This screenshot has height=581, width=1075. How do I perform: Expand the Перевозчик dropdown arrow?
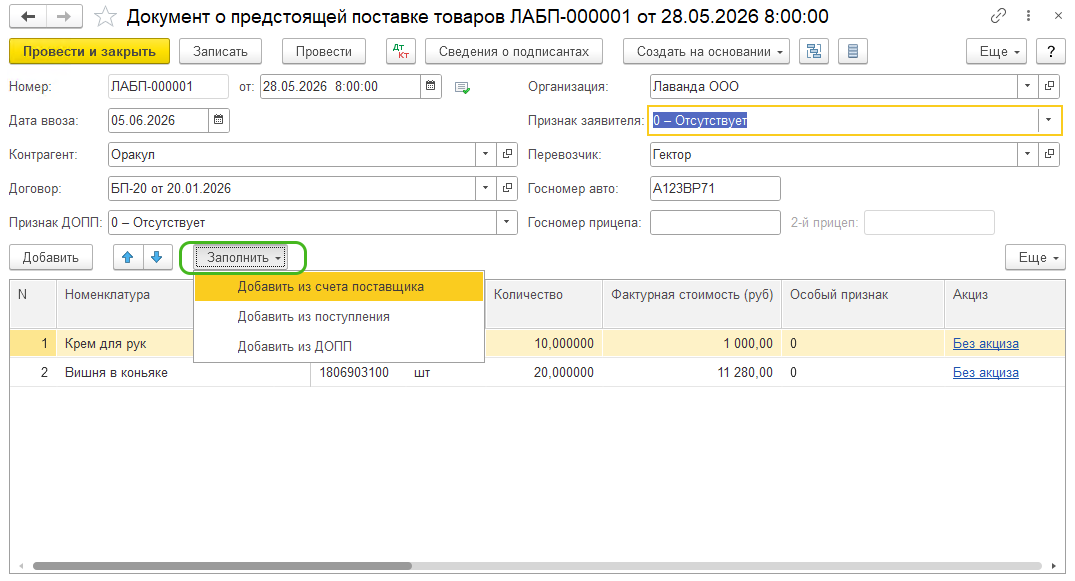pyautogui.click(x=1027, y=154)
